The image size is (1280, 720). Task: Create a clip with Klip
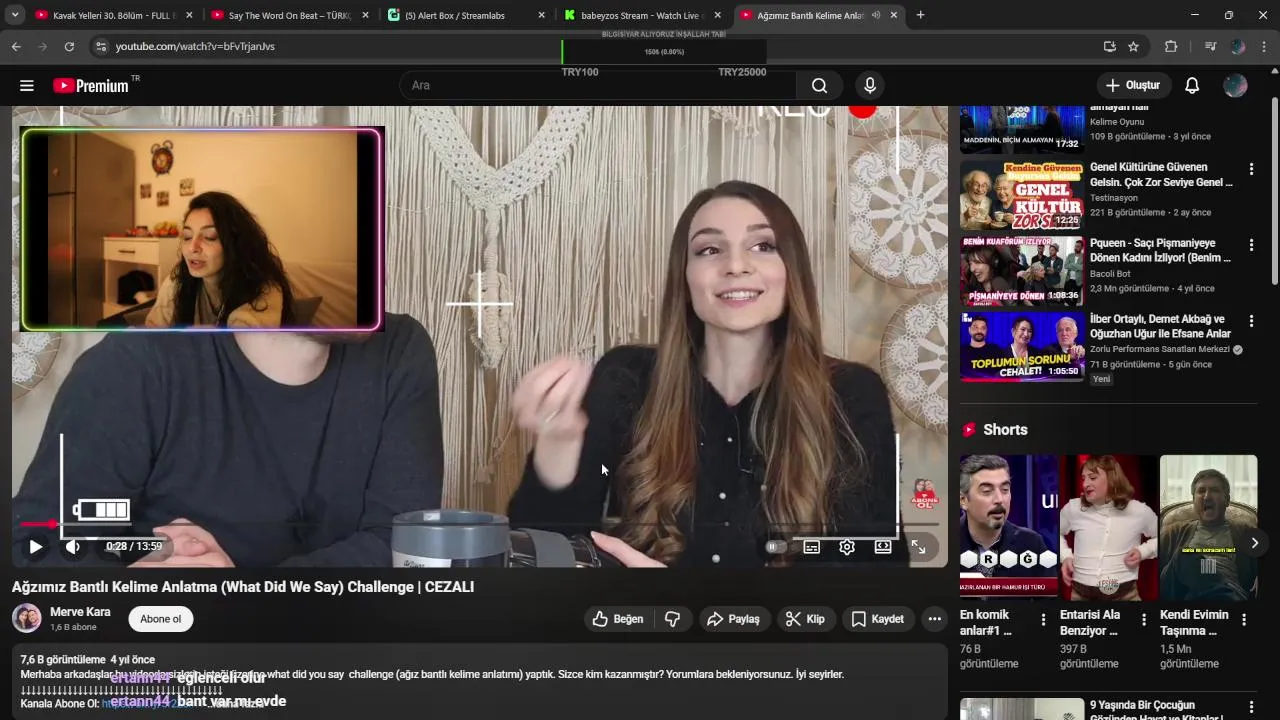tap(805, 619)
